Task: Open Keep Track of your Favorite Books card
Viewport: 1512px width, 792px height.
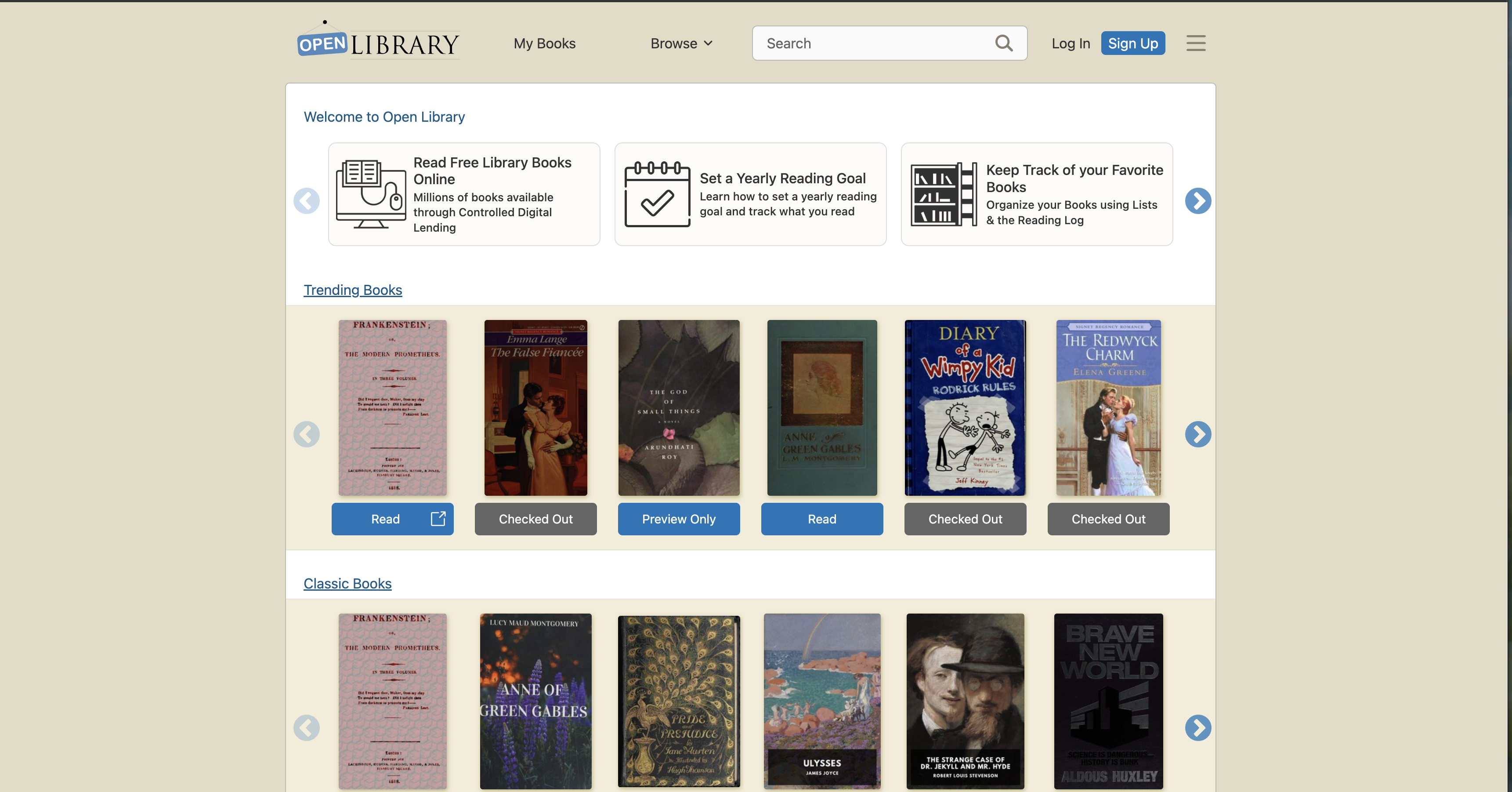Action: (1037, 194)
